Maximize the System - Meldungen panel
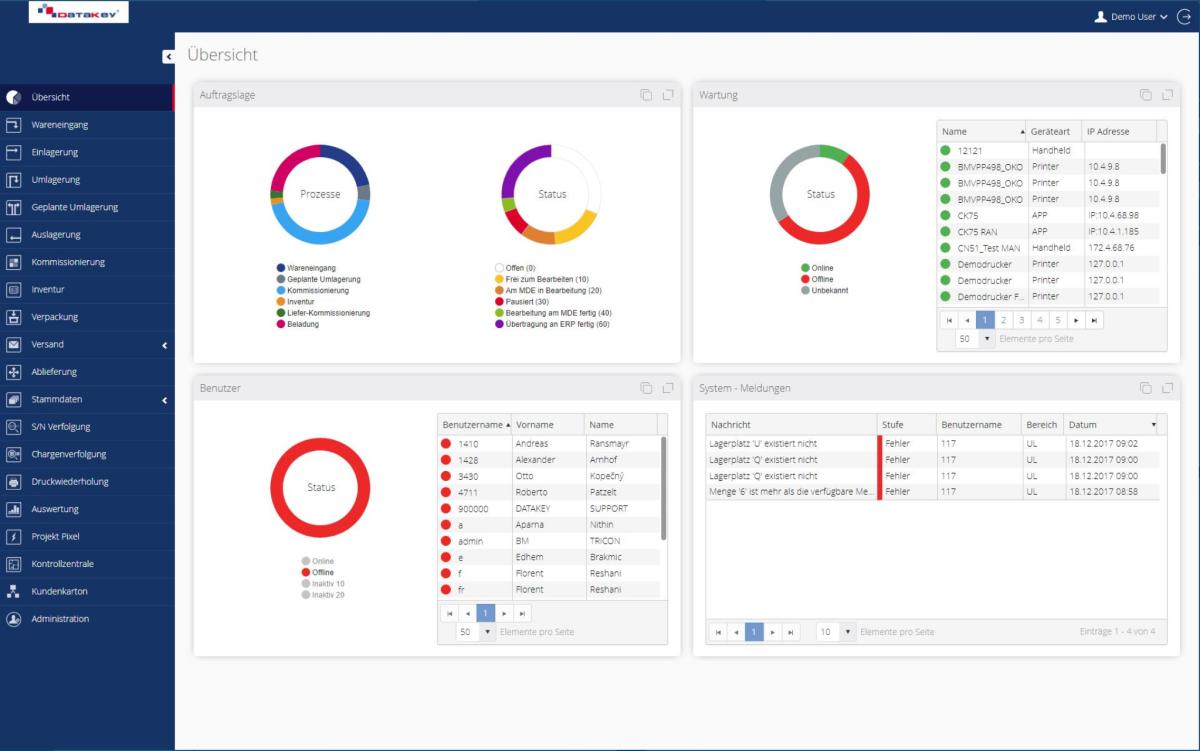 [x=1167, y=388]
